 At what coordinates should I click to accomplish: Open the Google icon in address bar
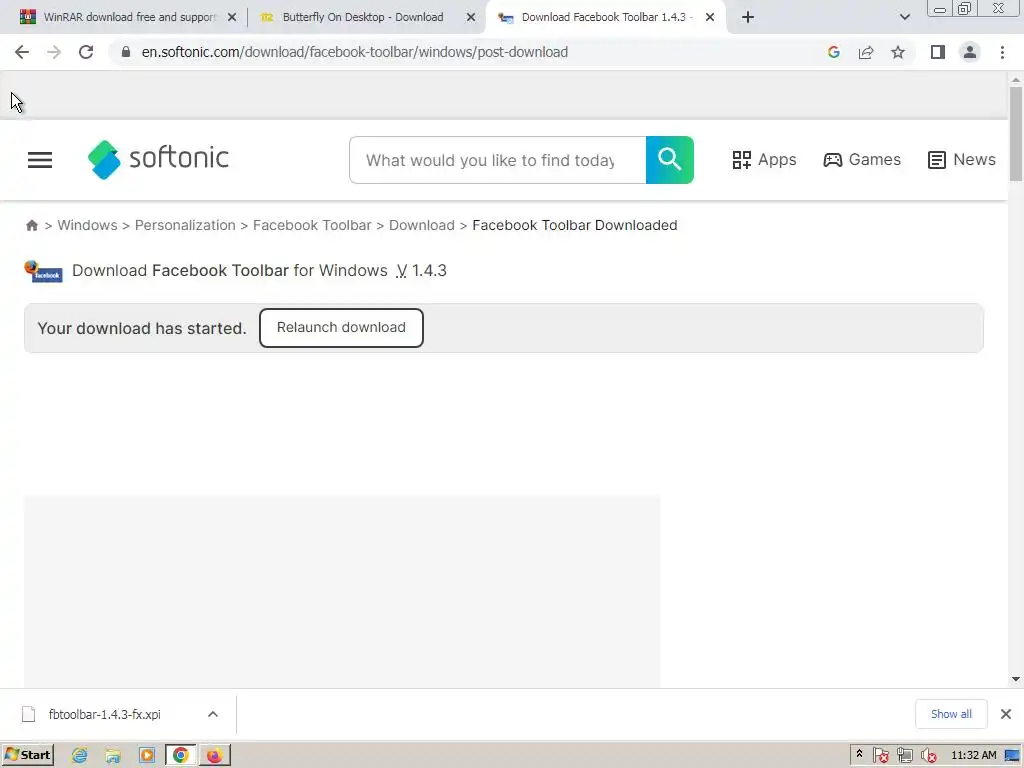coord(833,52)
